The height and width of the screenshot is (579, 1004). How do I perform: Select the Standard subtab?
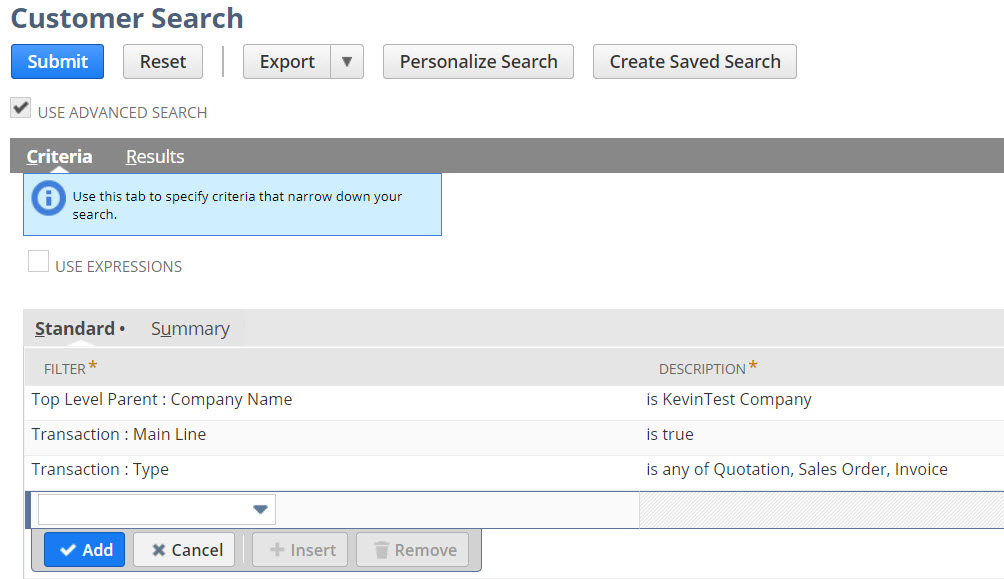[73, 328]
